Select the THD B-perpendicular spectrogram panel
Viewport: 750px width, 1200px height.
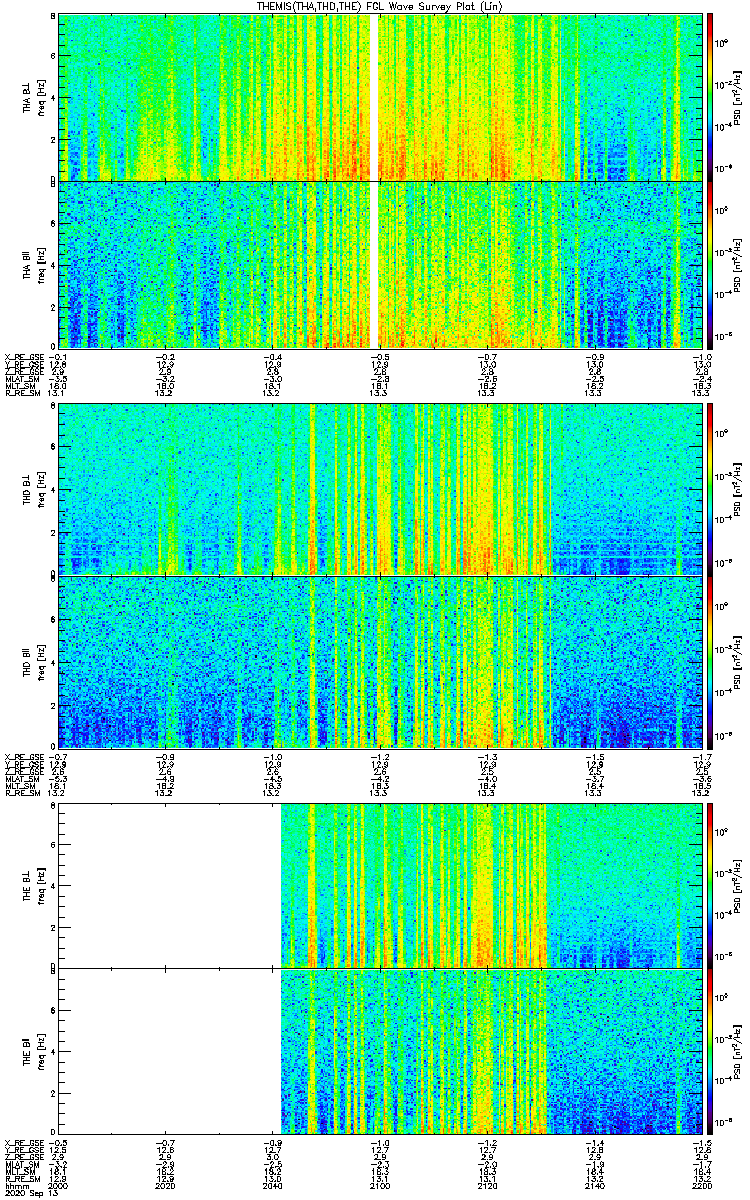coord(380,489)
